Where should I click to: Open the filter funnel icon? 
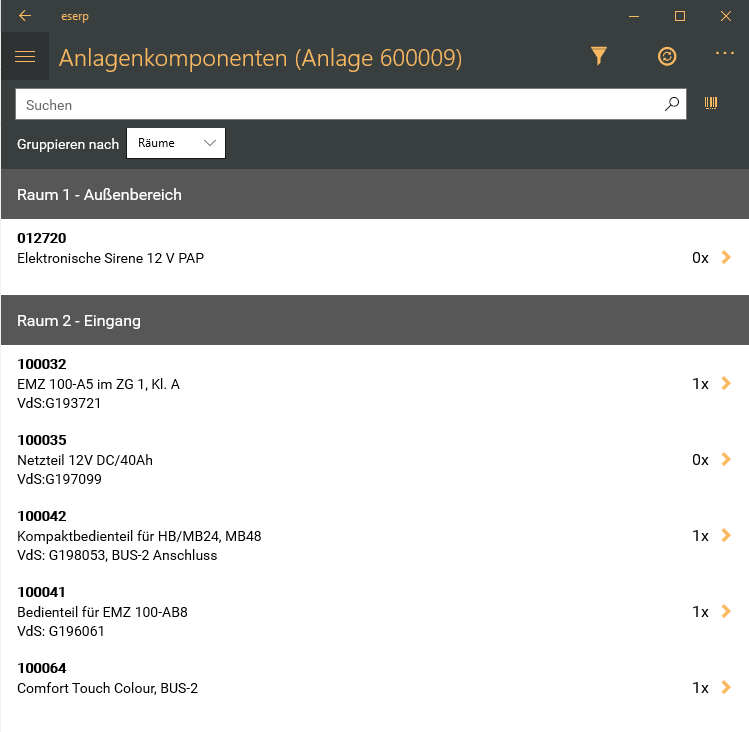pos(598,57)
